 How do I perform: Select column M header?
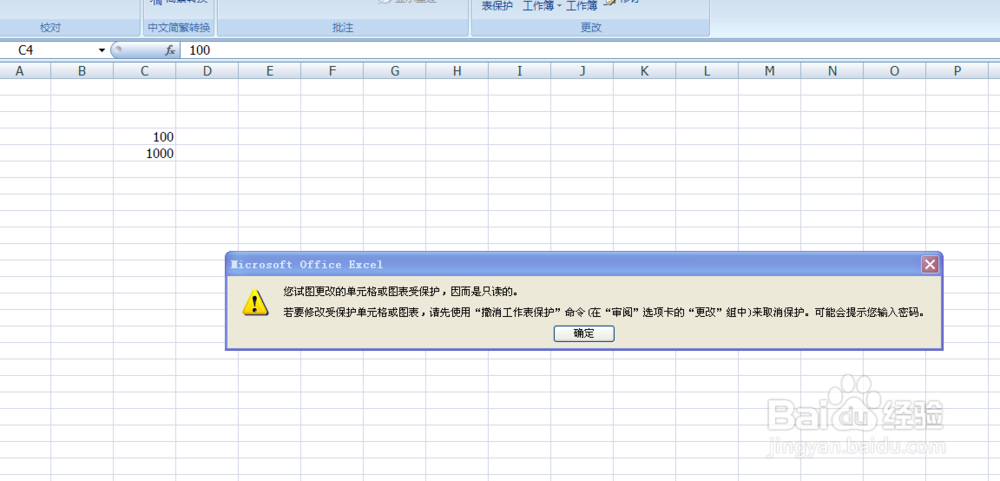[x=770, y=71]
